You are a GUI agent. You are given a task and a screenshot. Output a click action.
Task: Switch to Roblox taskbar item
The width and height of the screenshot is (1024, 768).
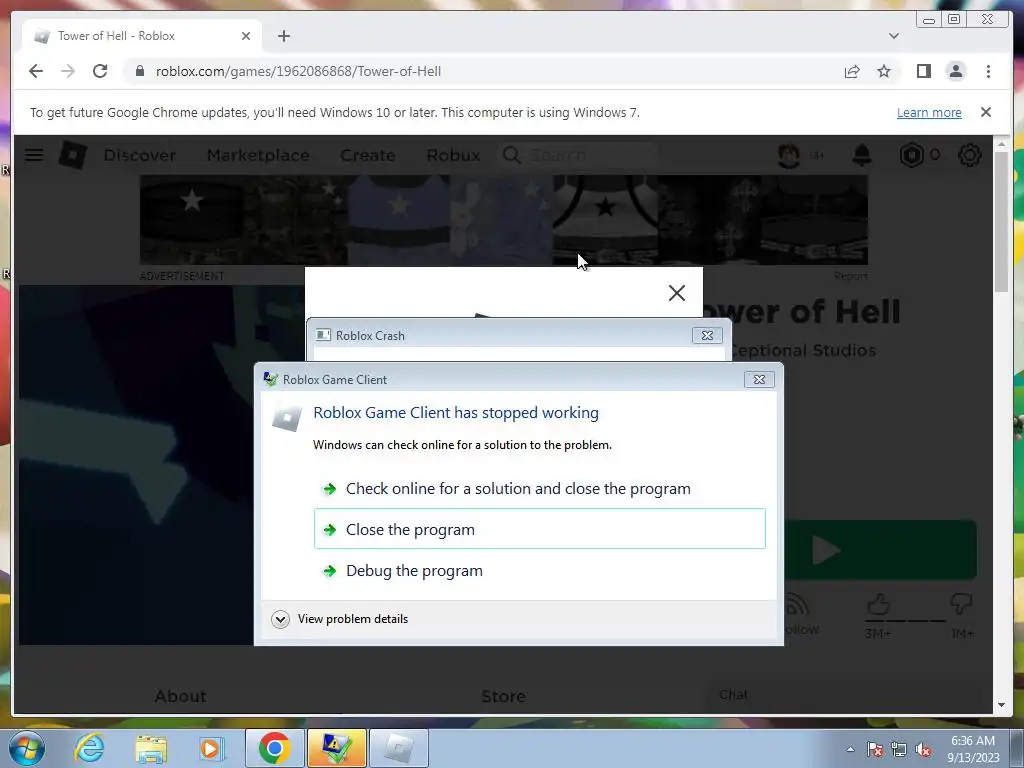click(x=399, y=748)
